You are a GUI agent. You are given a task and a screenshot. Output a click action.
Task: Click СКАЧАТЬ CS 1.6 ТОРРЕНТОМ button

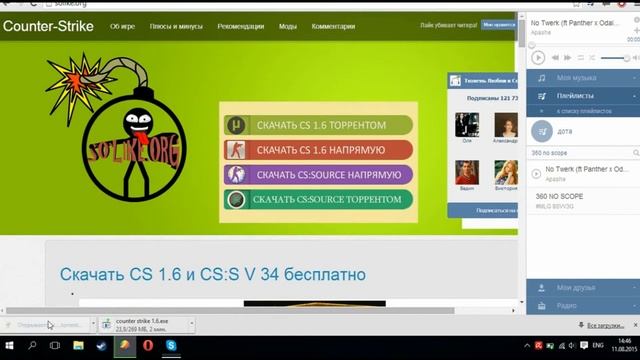click(318, 125)
